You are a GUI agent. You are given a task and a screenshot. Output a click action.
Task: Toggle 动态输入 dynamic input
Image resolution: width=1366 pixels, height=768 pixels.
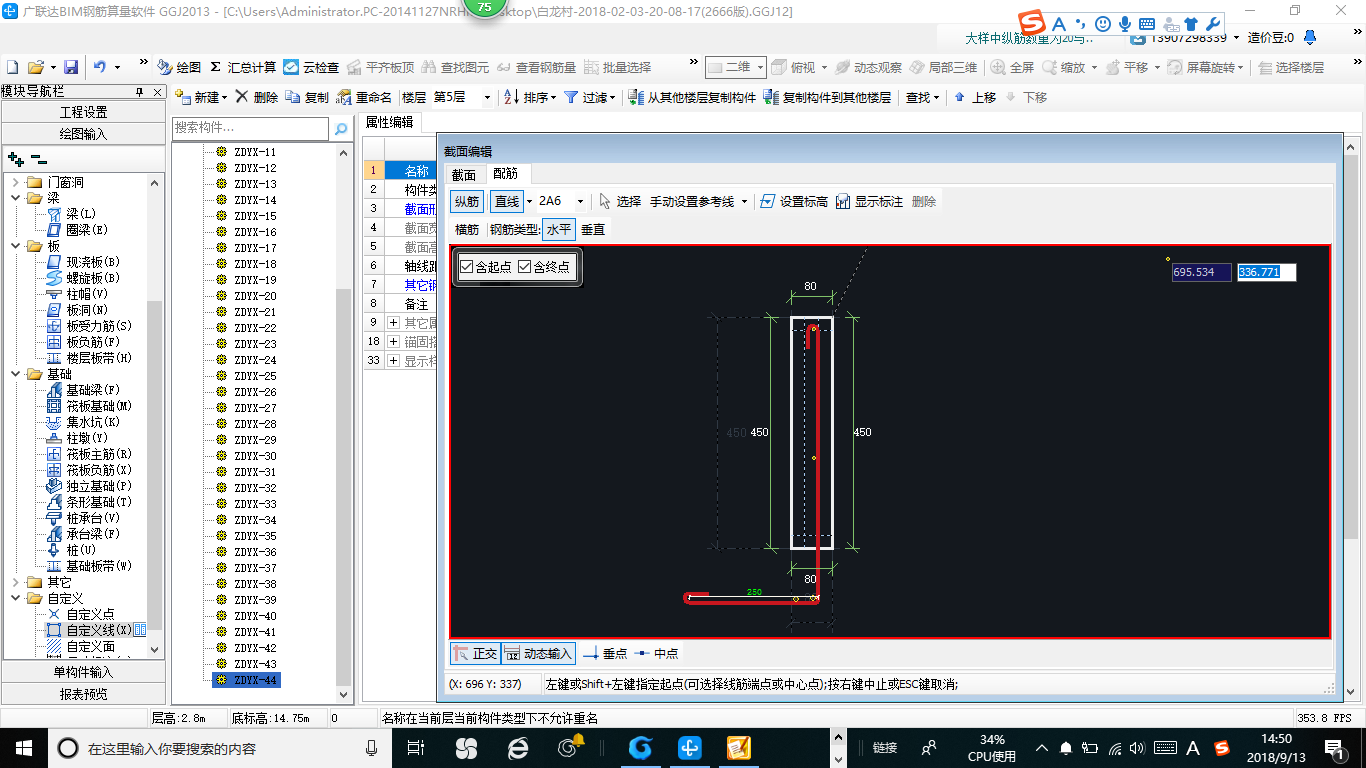pos(538,653)
